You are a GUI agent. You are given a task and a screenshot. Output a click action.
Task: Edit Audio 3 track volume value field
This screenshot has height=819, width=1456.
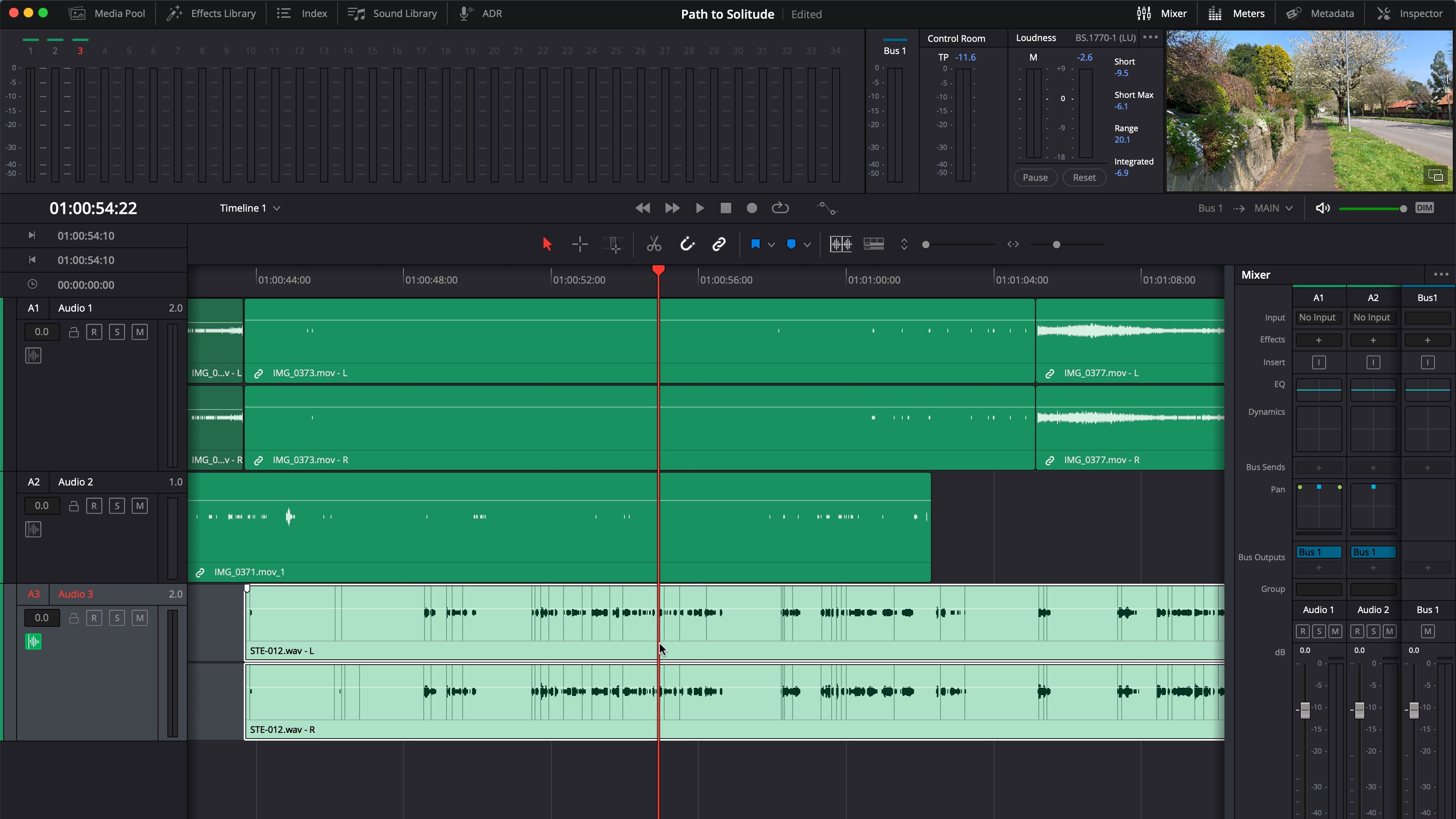tap(42, 618)
